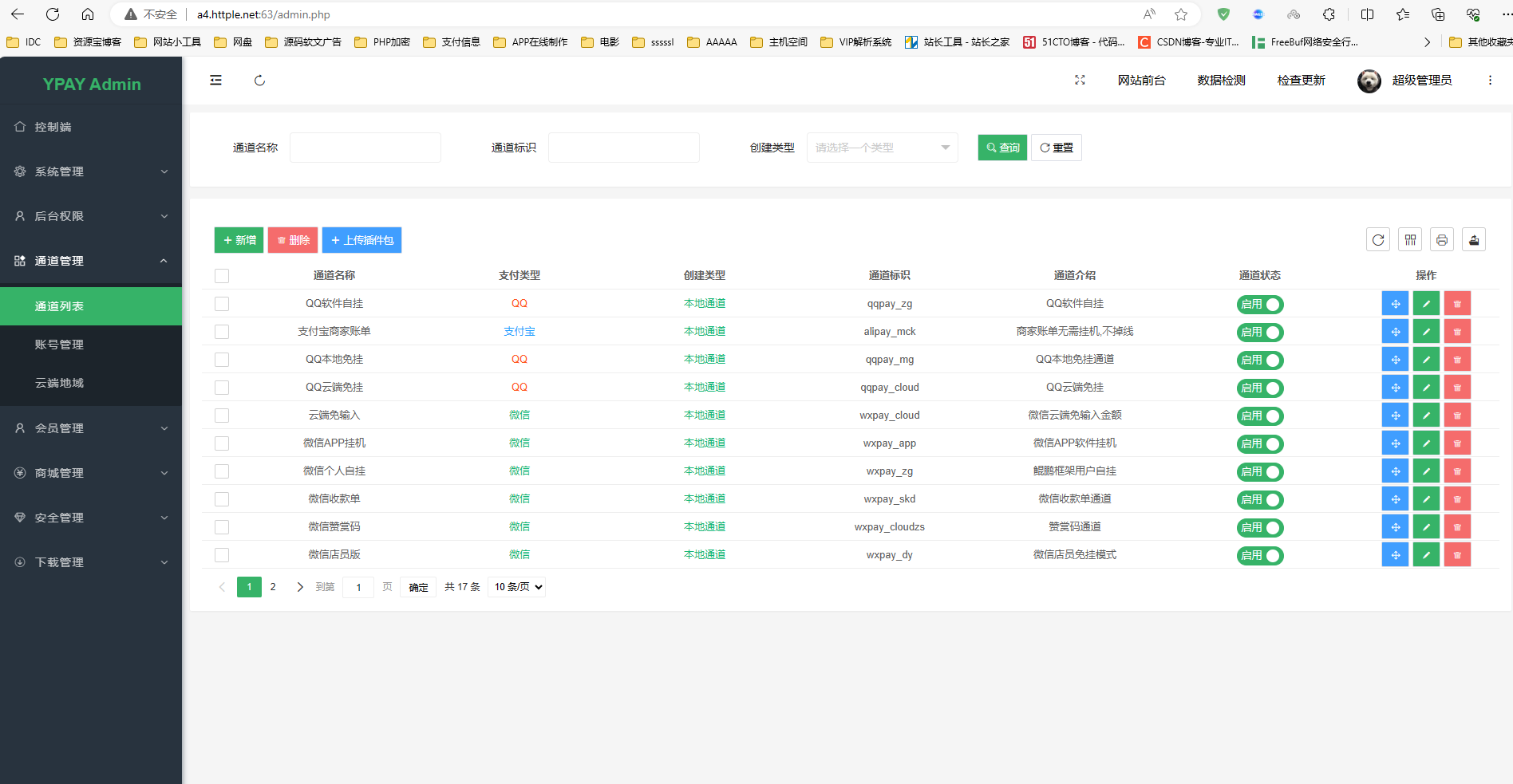Screen dimensions: 1513x784
Task: Open 数据检测 in the top navigation
Action: pyautogui.click(x=1221, y=80)
